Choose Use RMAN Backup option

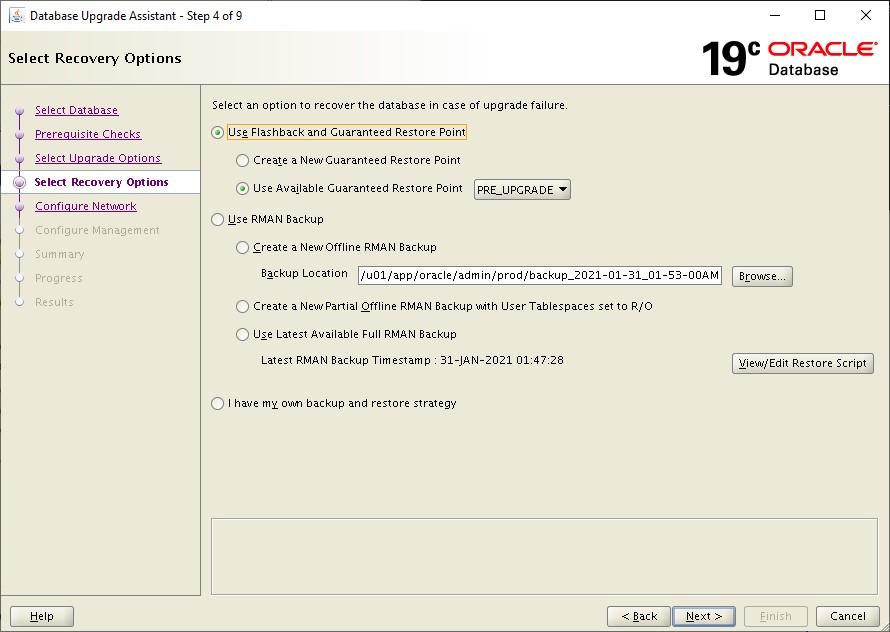click(217, 218)
